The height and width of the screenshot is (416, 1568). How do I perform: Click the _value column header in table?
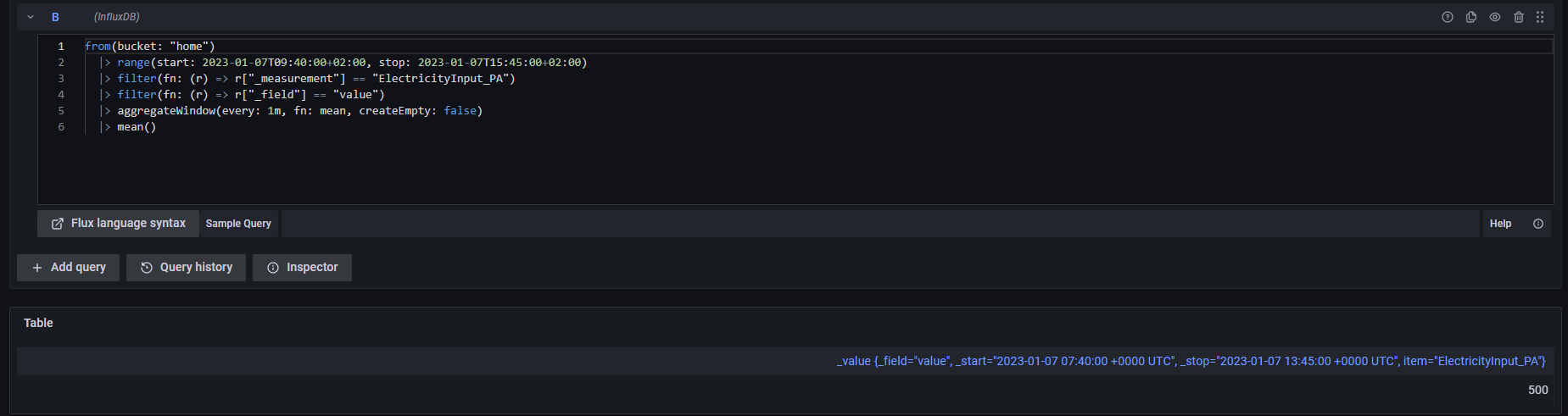[x=1191, y=361]
